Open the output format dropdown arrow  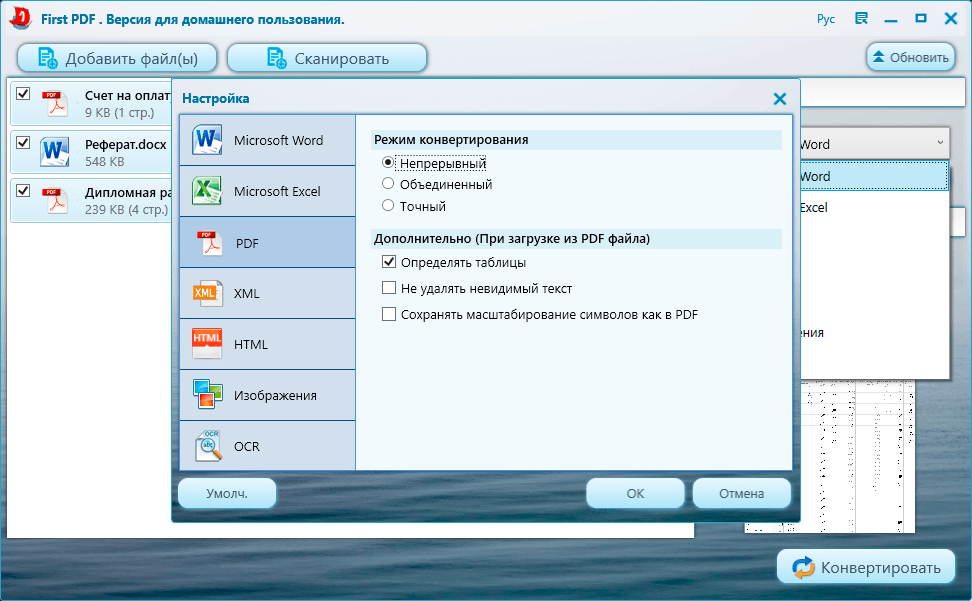tap(940, 143)
